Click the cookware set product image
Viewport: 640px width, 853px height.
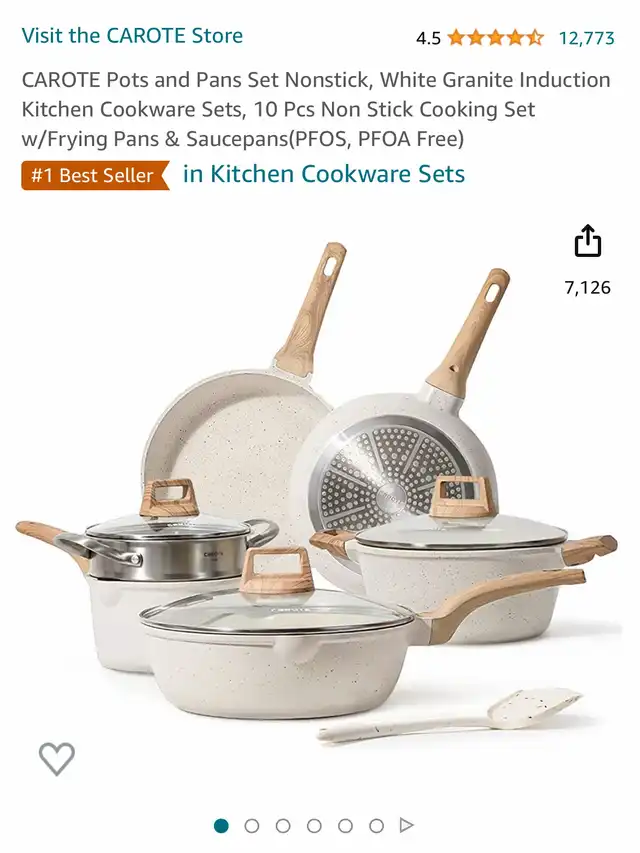(x=317, y=492)
